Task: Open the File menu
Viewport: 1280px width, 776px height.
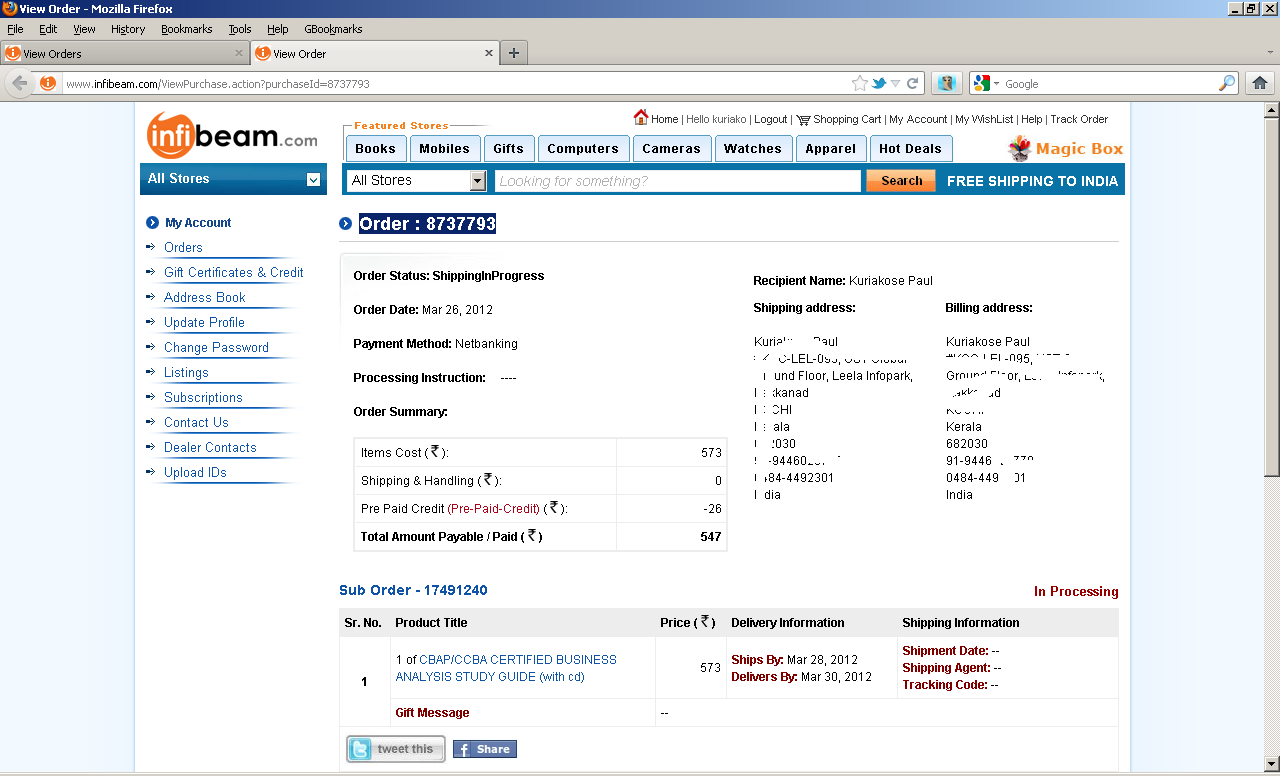Action: pyautogui.click(x=15, y=29)
